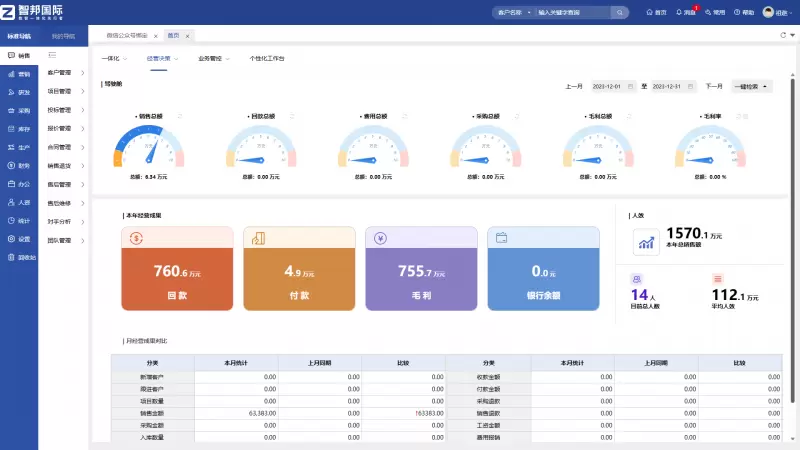Viewport: 800px width, 450px height.
Task: Open the 一键检索 dropdown
Action: (751, 87)
